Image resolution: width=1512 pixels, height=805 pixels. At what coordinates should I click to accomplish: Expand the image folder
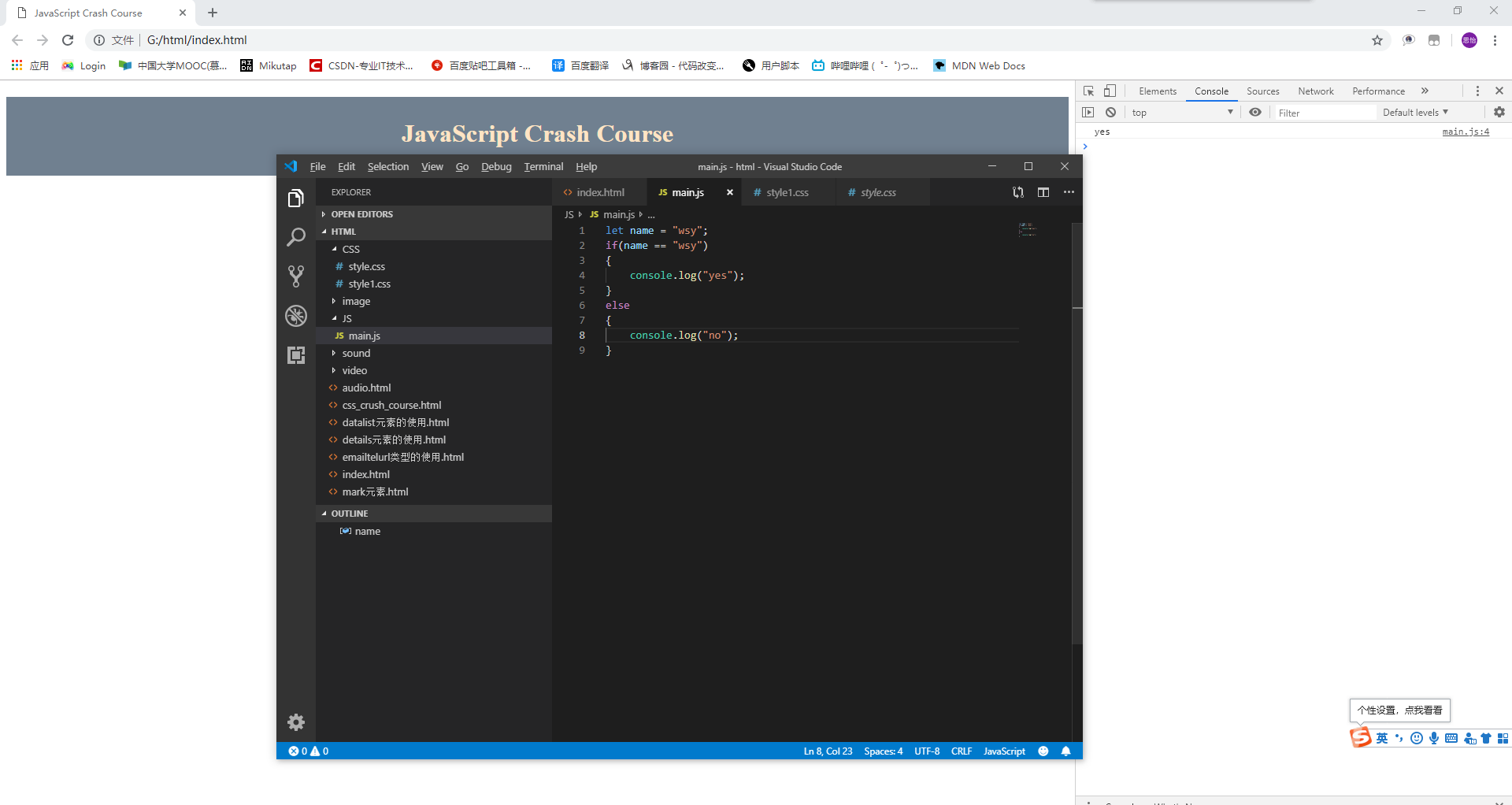click(x=434, y=301)
